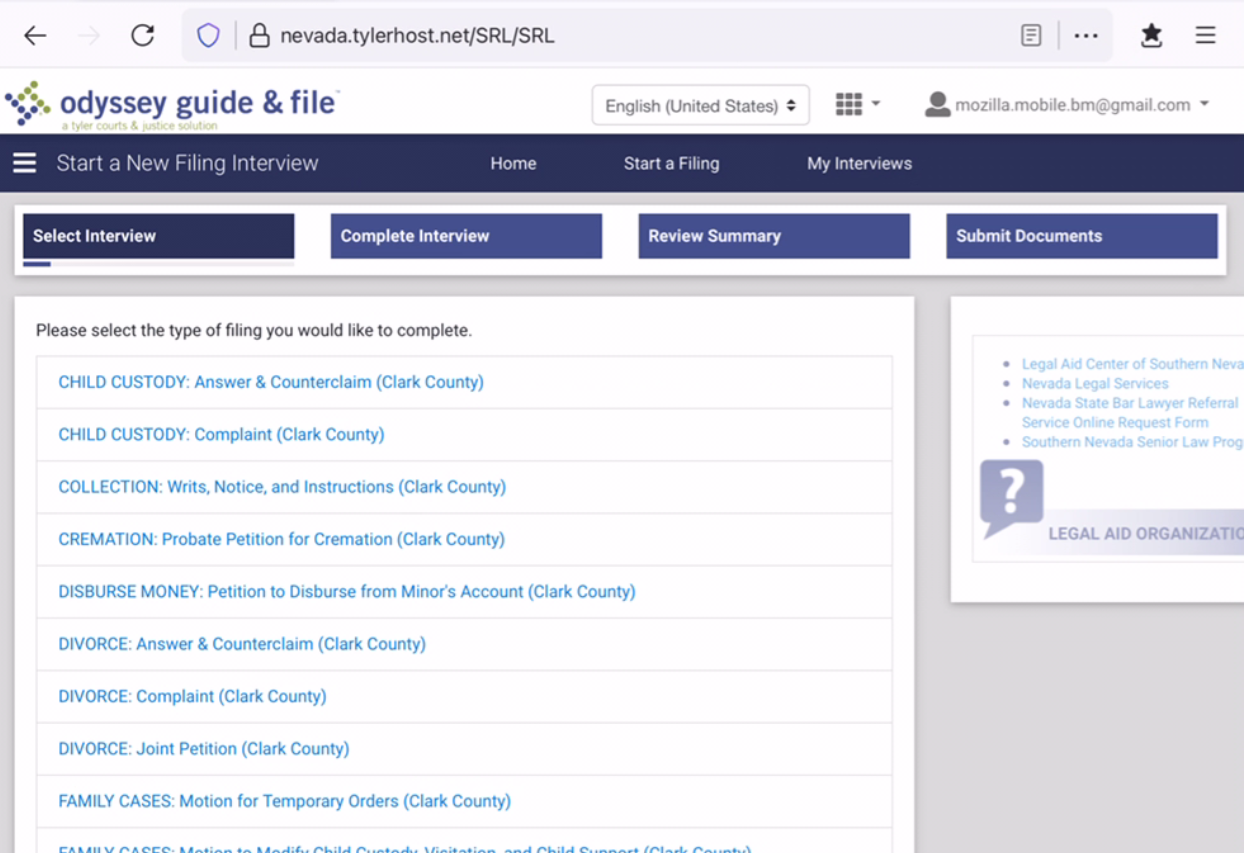Image resolution: width=1244 pixels, height=853 pixels.
Task: Click the tracking protection shield icon
Action: click(x=208, y=33)
